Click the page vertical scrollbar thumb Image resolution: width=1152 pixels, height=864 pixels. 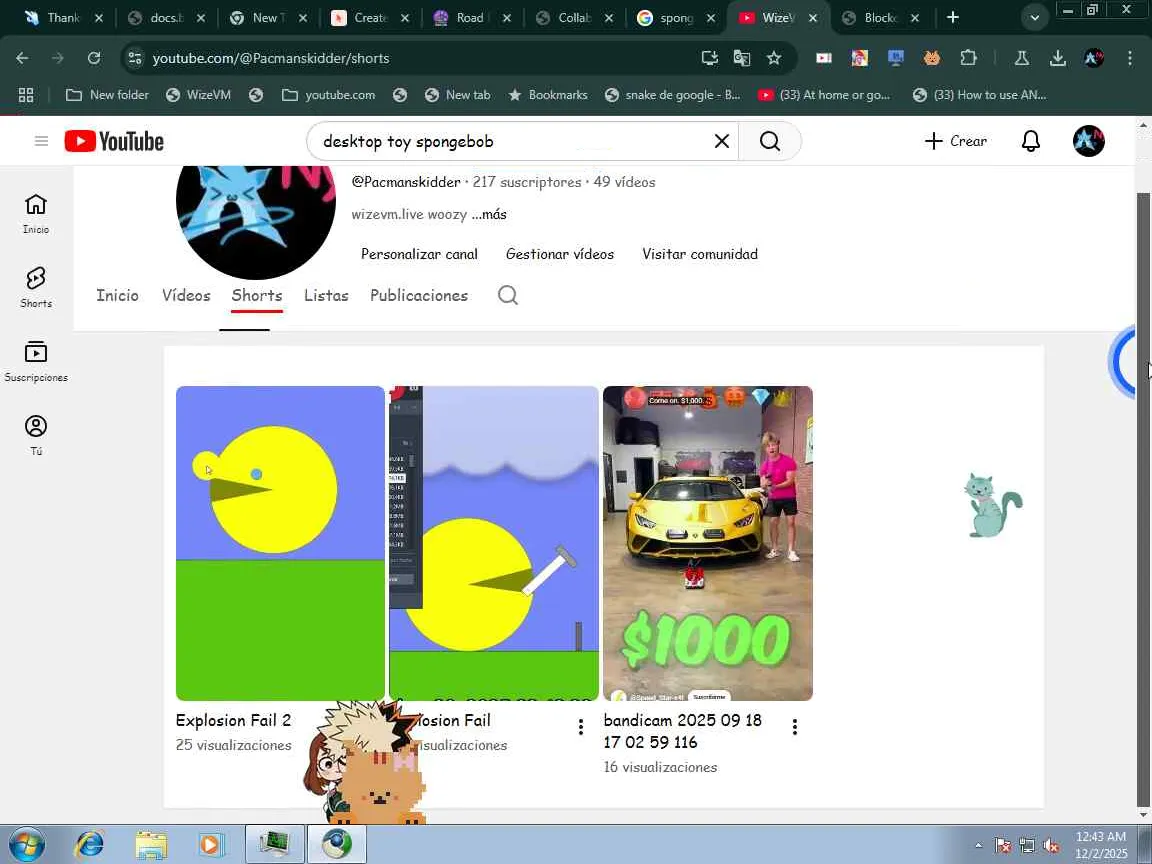[x=1142, y=500]
